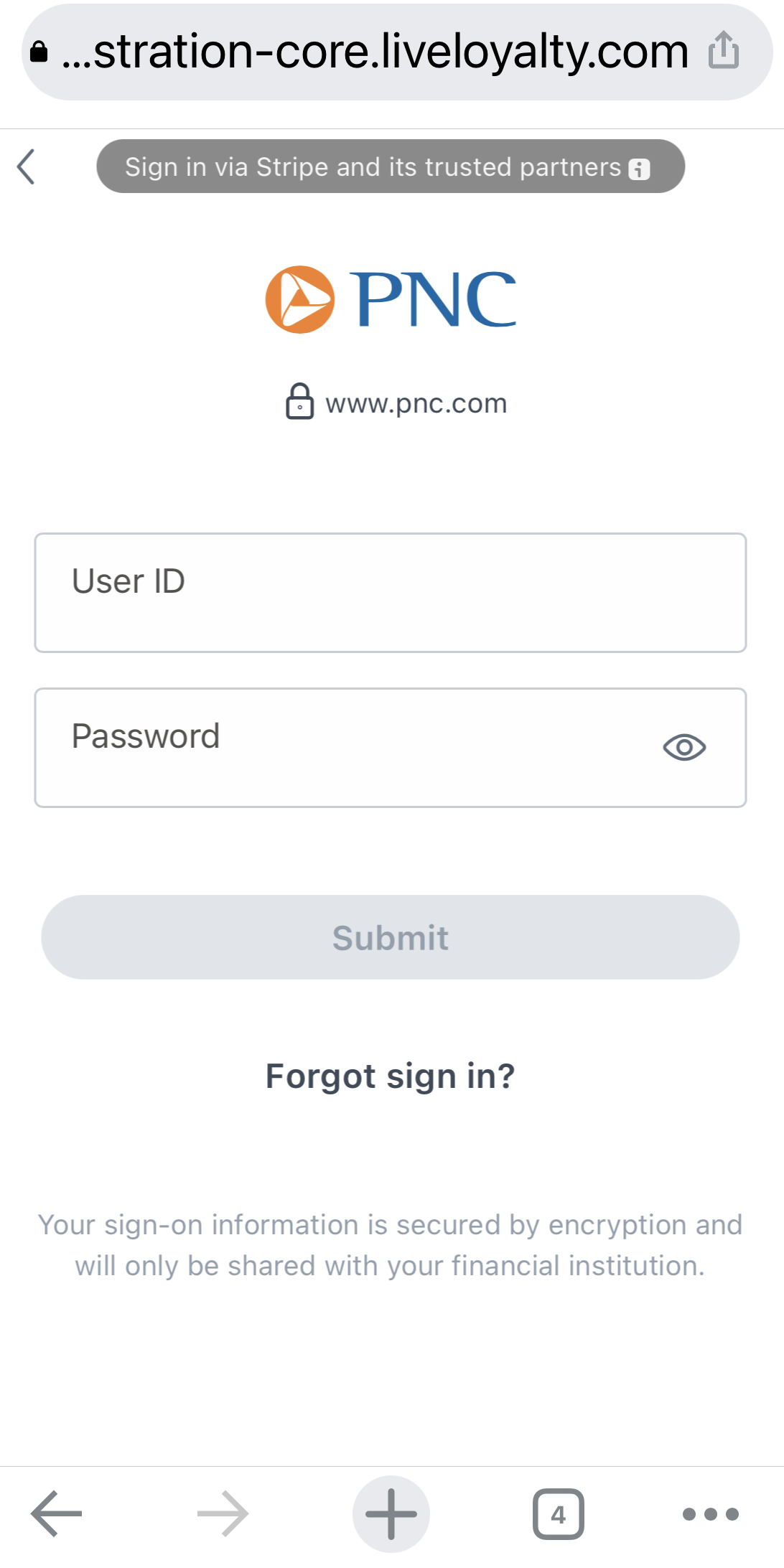
Task: Tap the PNC logo
Action: [391, 299]
